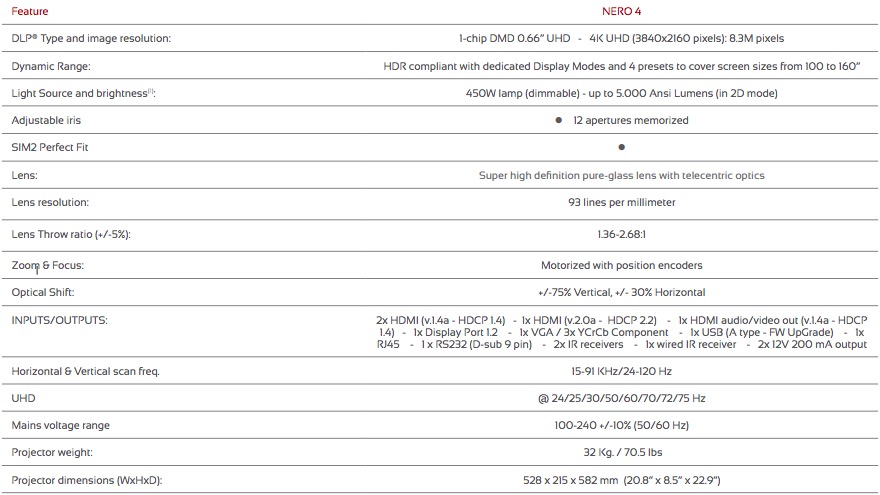Click the Adjustable iris bullet dot
Screen dimensions: 880x495
tap(559, 120)
